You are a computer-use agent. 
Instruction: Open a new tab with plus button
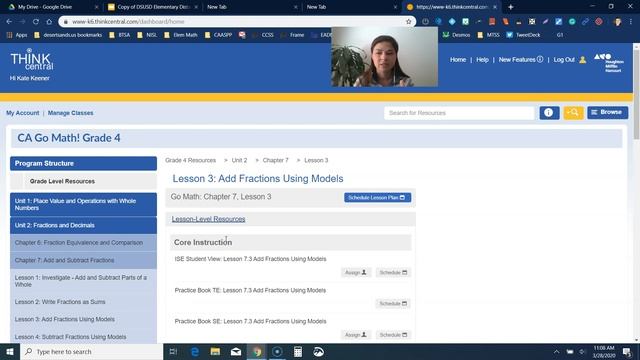[511, 7]
